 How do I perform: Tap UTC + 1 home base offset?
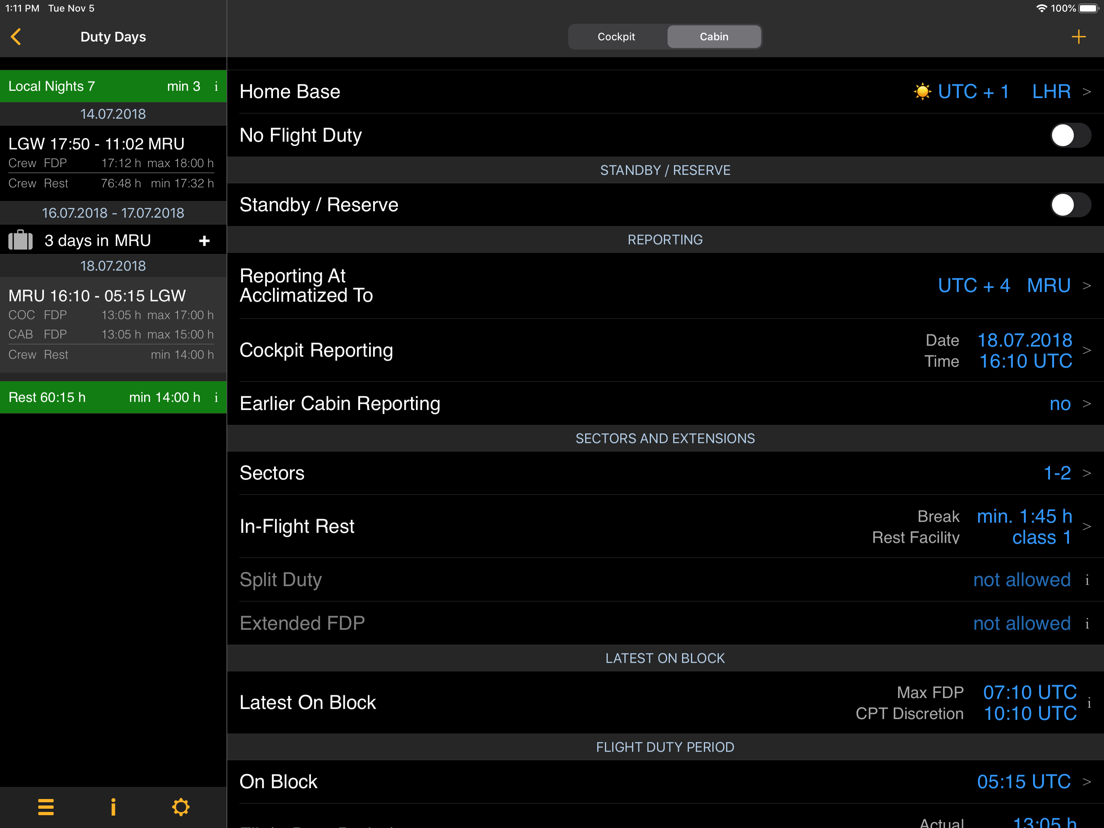(973, 92)
